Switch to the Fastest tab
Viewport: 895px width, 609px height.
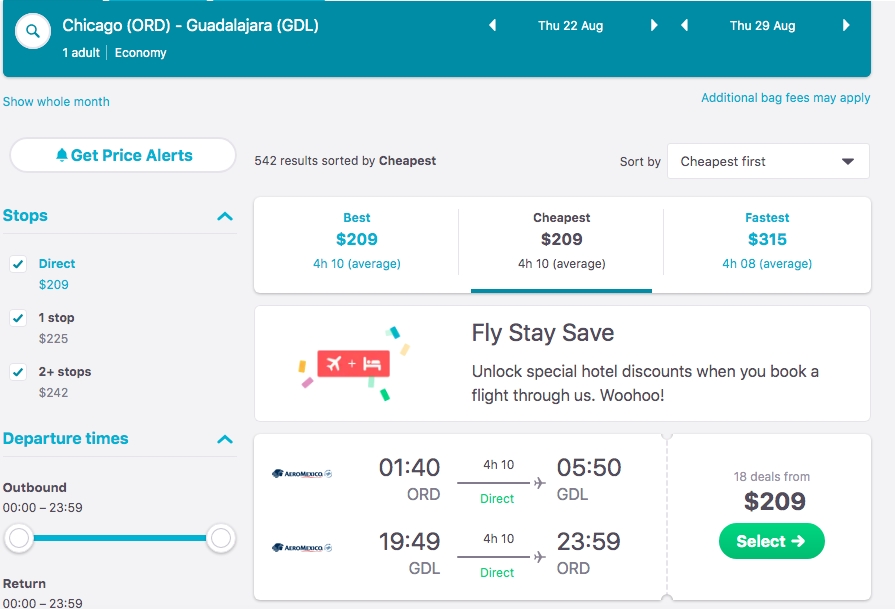click(767, 240)
